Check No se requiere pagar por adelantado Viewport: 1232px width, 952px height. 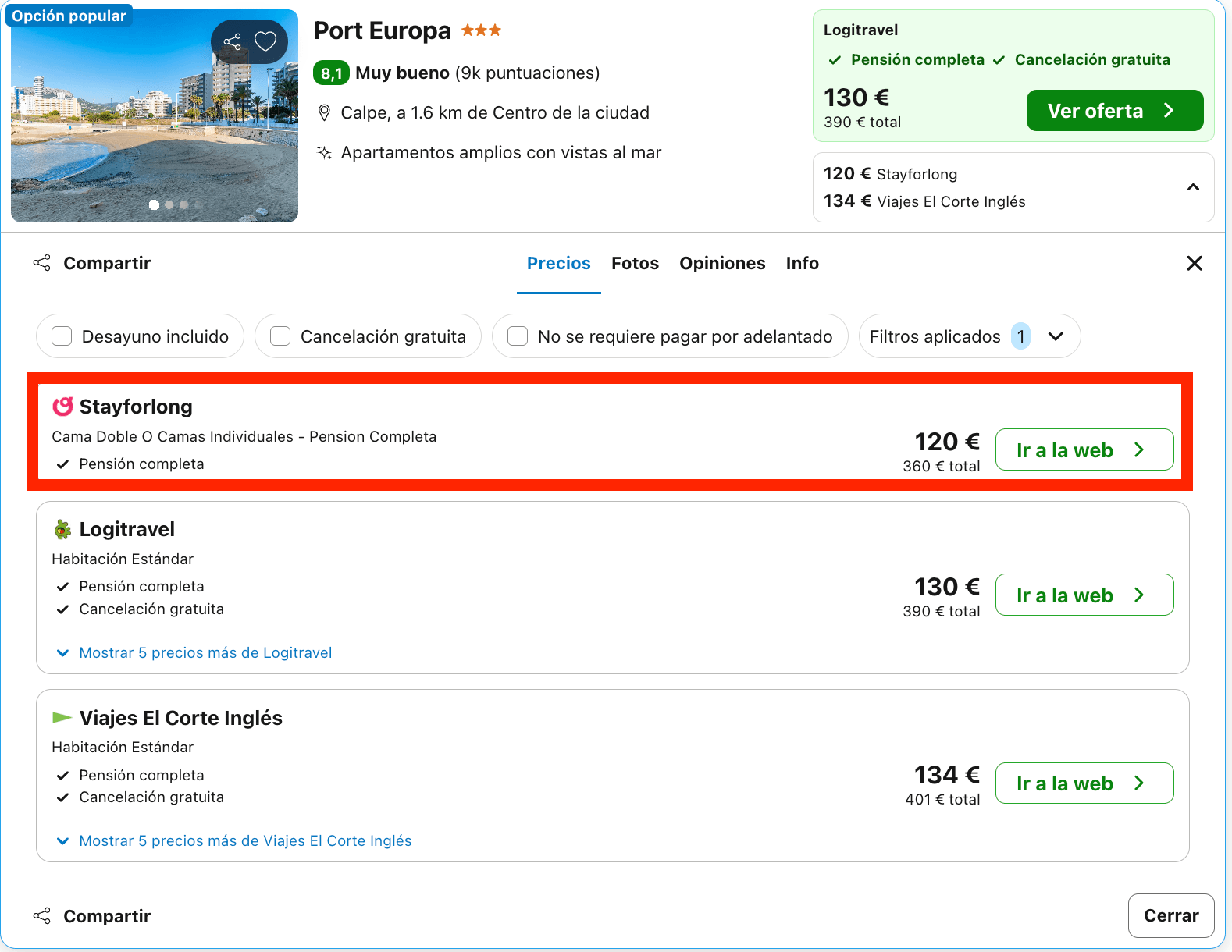pyautogui.click(x=518, y=336)
